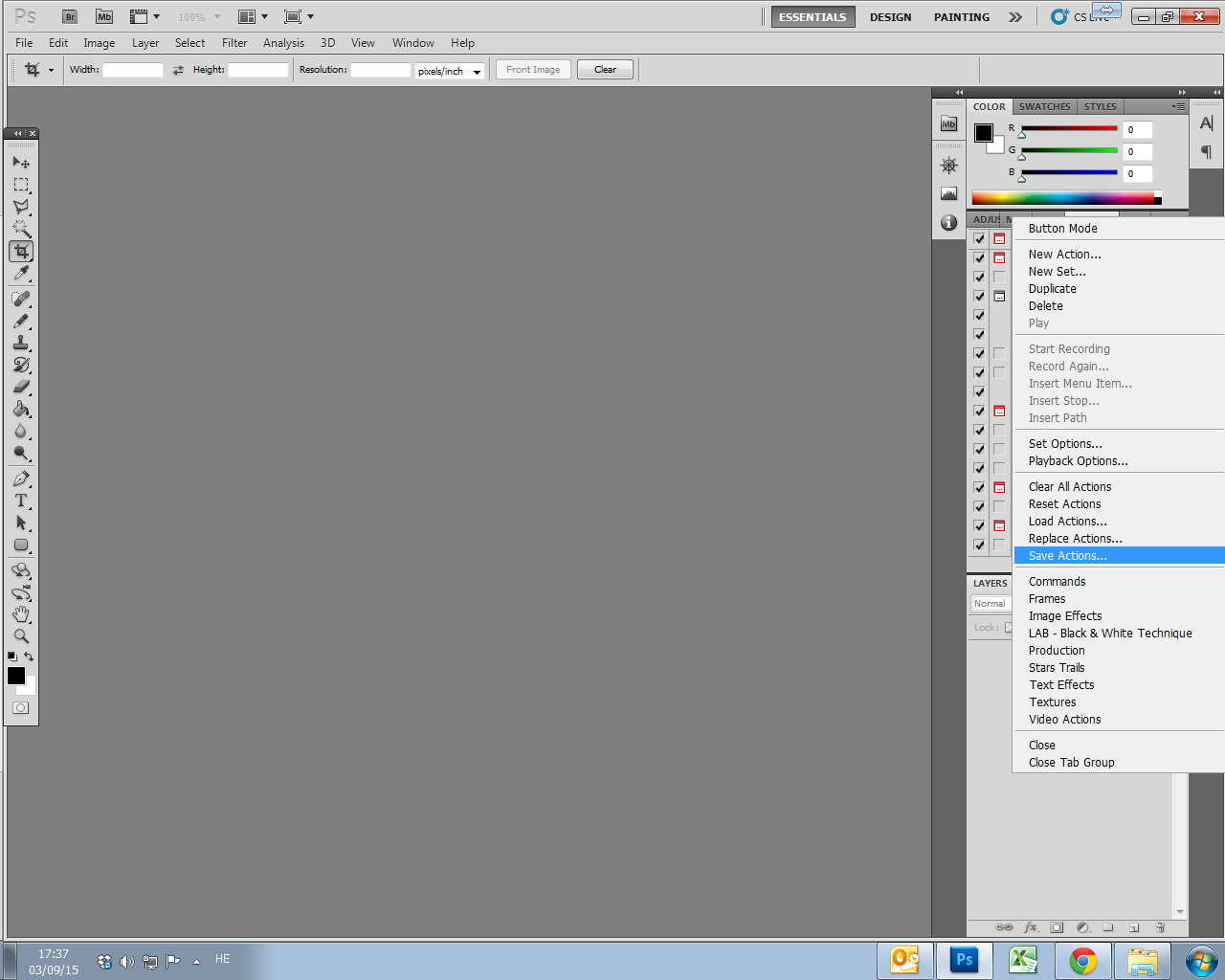
Task: Select the Hand tool
Action: click(21, 614)
